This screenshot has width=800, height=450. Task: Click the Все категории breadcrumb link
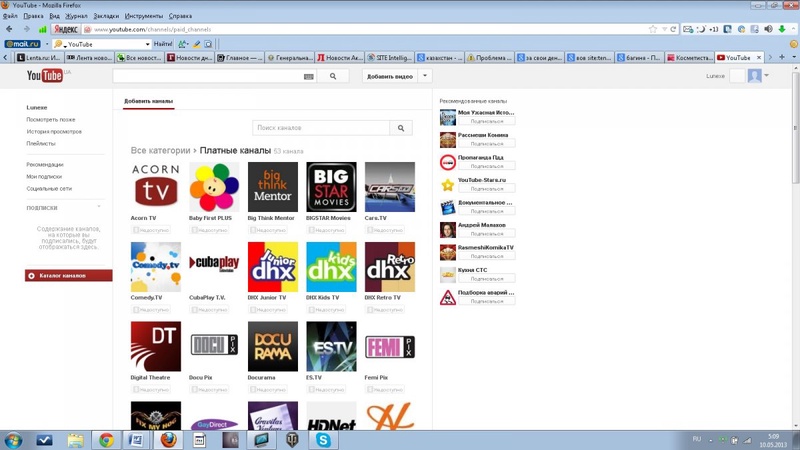click(160, 151)
